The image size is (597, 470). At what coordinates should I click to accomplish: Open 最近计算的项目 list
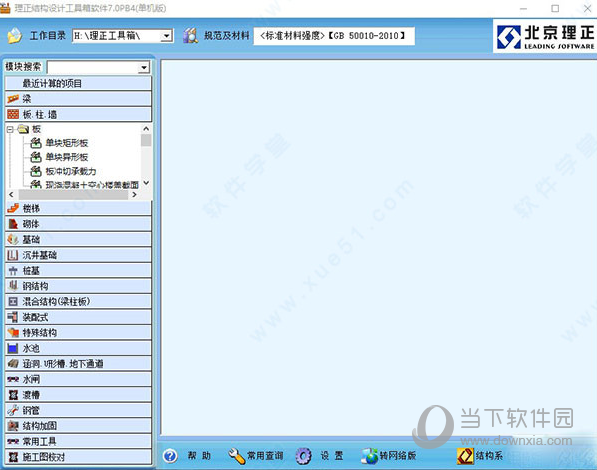[x=78, y=83]
